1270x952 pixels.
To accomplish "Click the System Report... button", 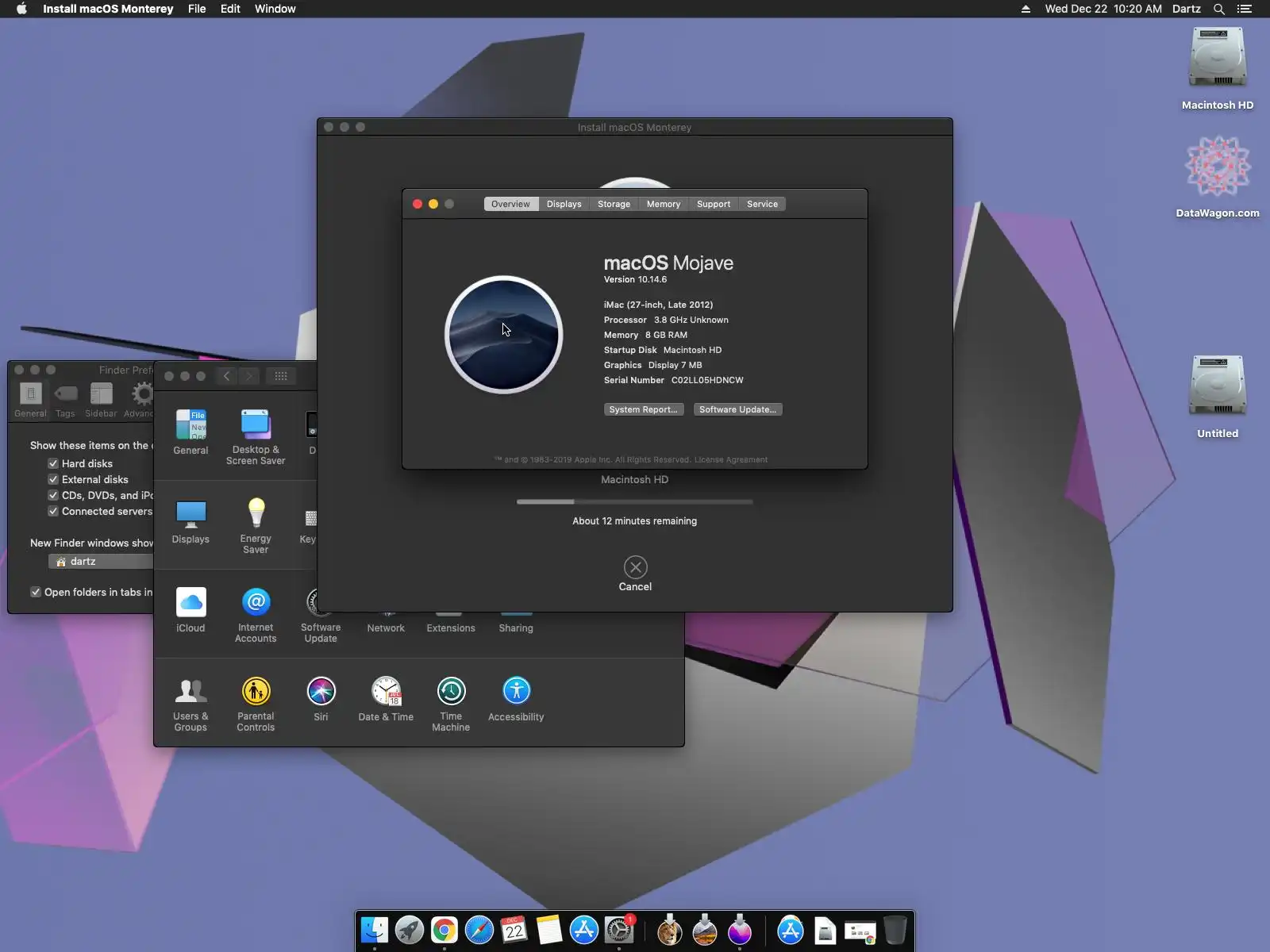I will point(643,409).
